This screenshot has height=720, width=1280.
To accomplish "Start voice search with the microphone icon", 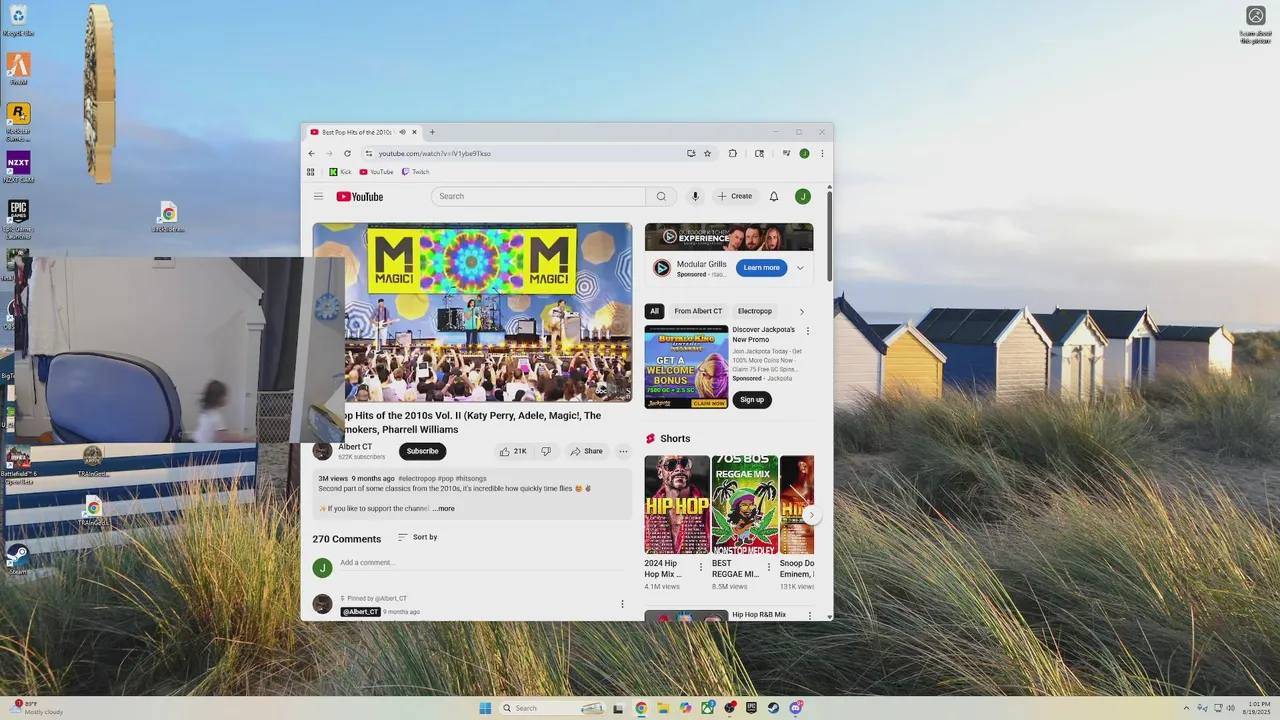I will click(x=695, y=197).
